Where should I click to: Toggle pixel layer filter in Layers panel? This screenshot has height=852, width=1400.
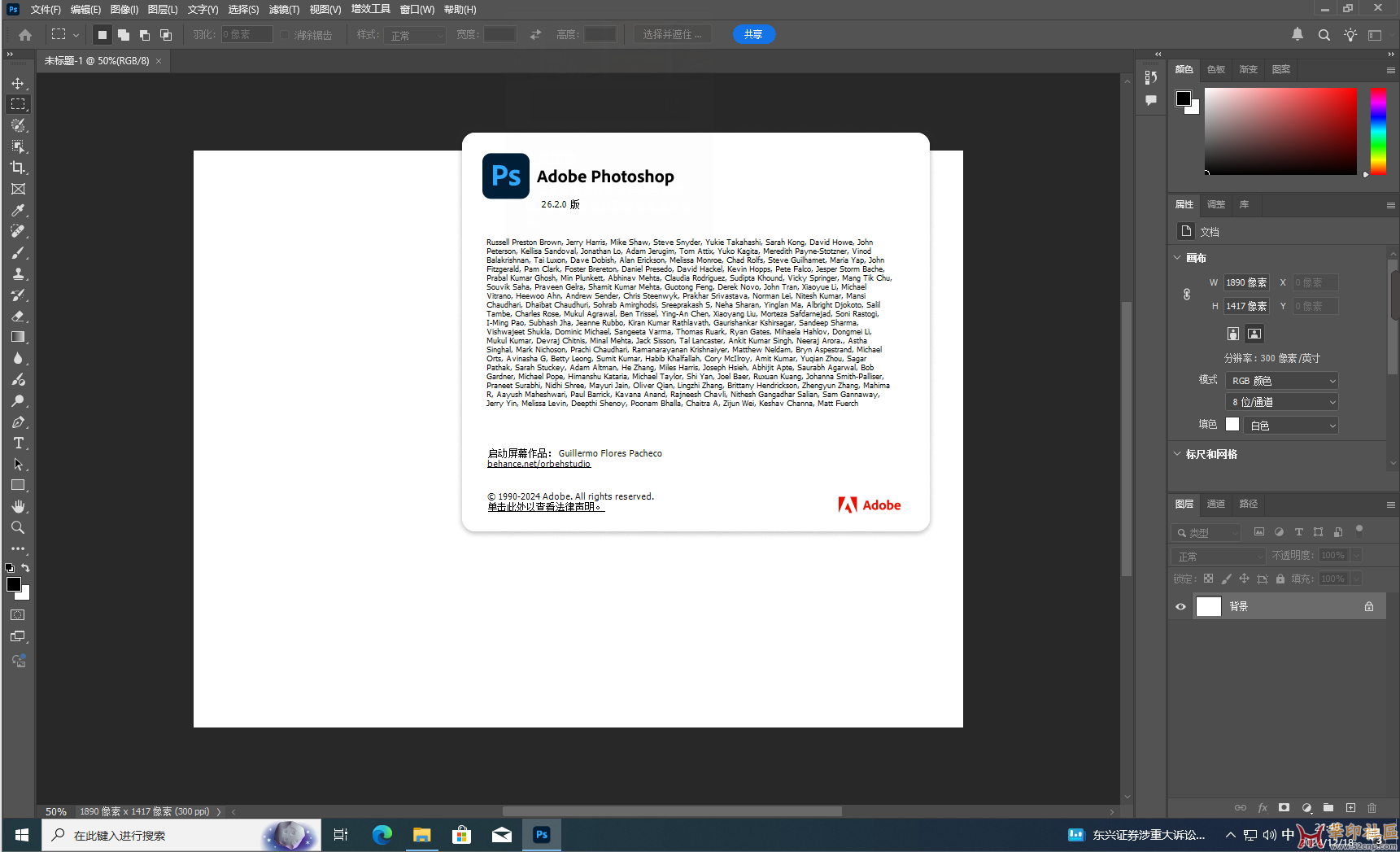coord(1259,532)
